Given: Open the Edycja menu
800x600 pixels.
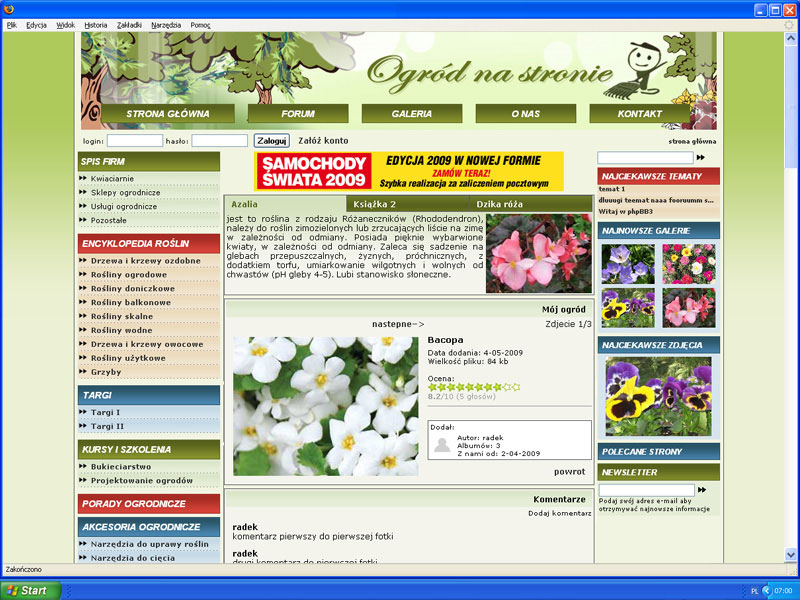Looking at the screenshot, I should tap(36, 25).
